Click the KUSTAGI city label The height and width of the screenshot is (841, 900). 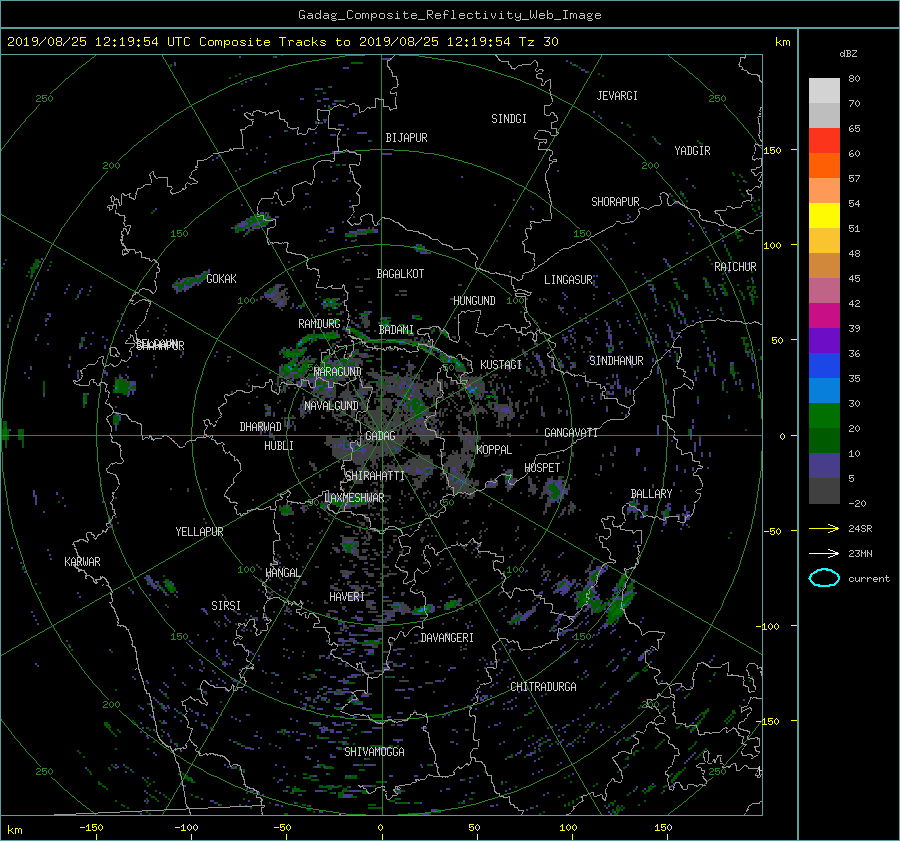point(501,365)
